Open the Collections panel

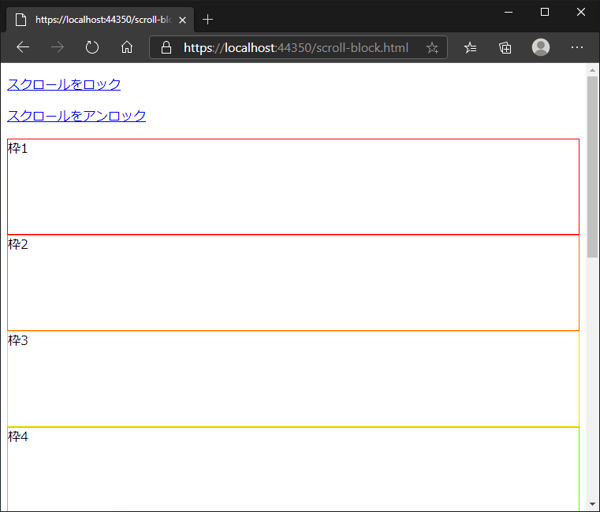click(505, 48)
